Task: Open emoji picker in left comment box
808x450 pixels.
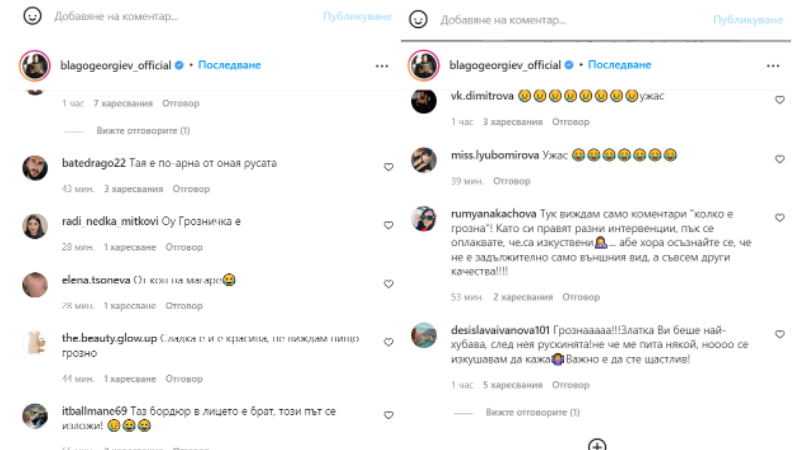Action: coord(32,16)
